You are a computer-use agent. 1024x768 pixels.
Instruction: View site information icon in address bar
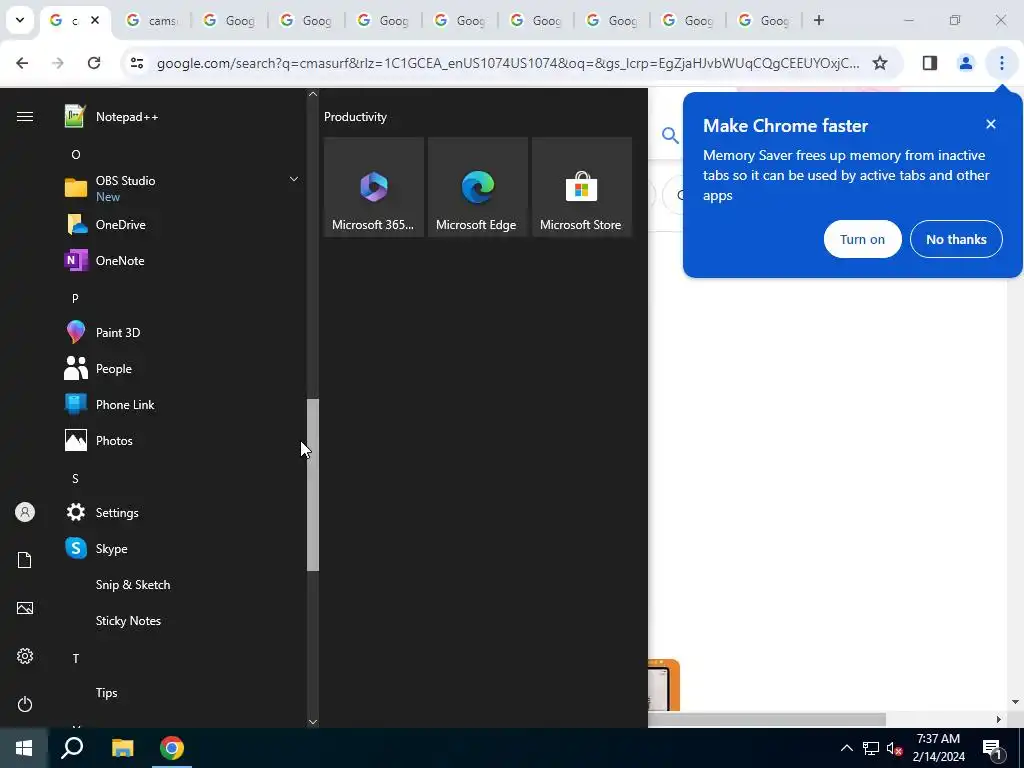coord(136,63)
